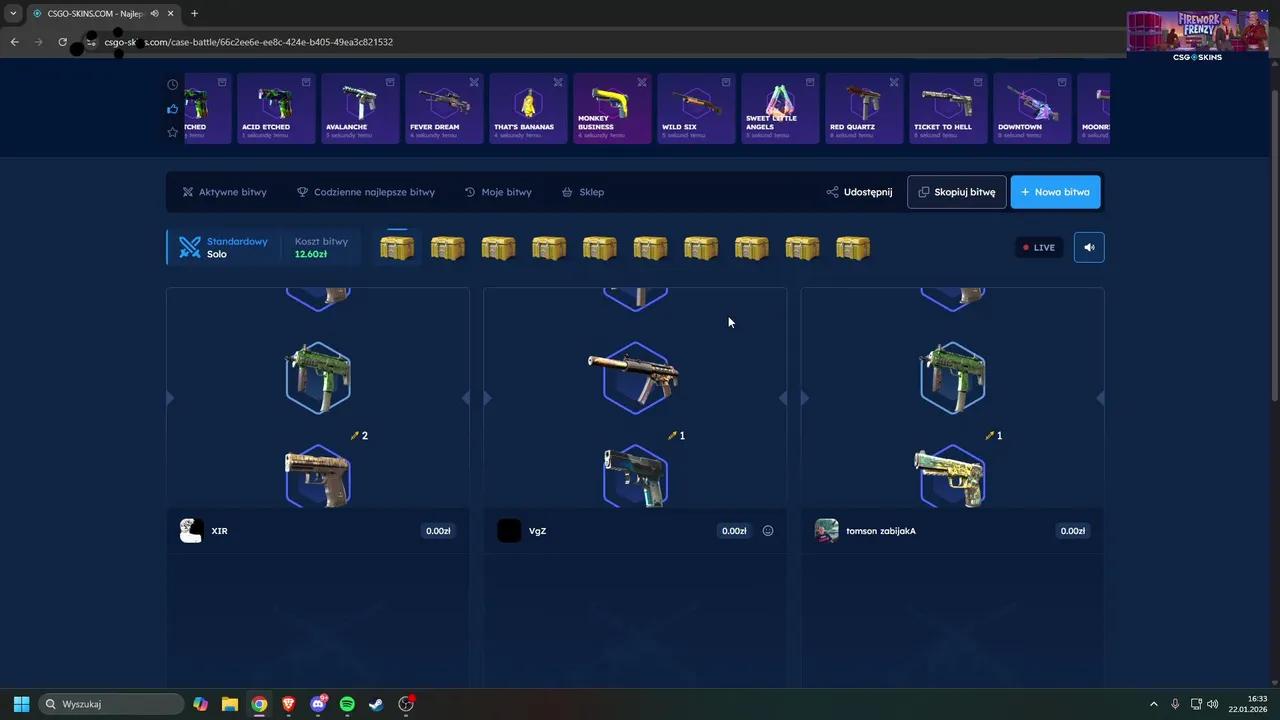This screenshot has height=720, width=1280.
Task: Select the thumbs-up best drops filter
Action: tap(172, 108)
